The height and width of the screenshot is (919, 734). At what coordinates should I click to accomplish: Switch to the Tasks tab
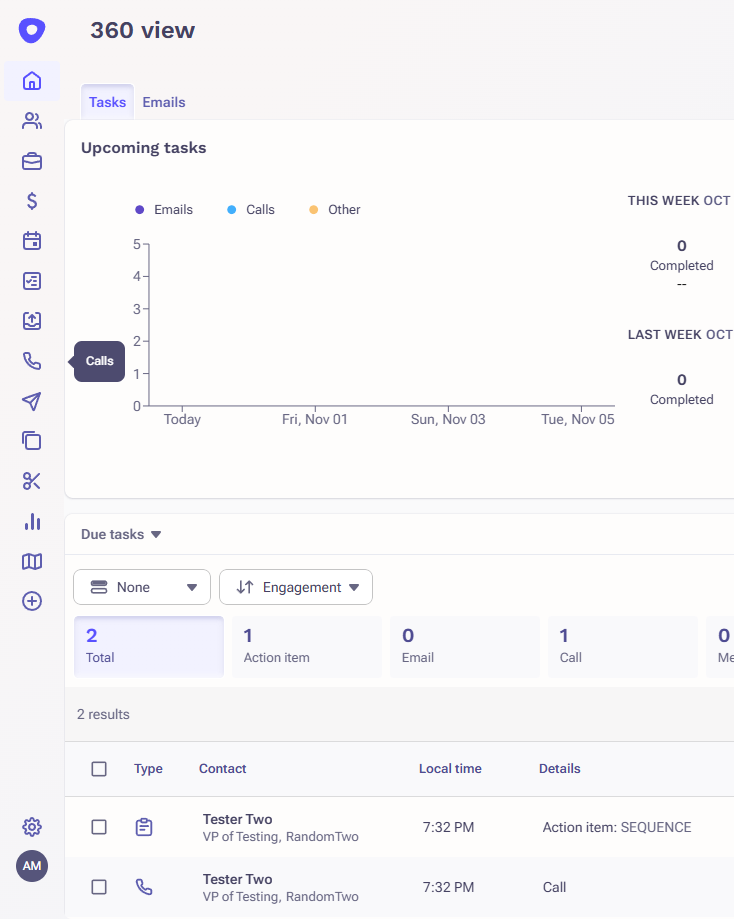tap(107, 102)
